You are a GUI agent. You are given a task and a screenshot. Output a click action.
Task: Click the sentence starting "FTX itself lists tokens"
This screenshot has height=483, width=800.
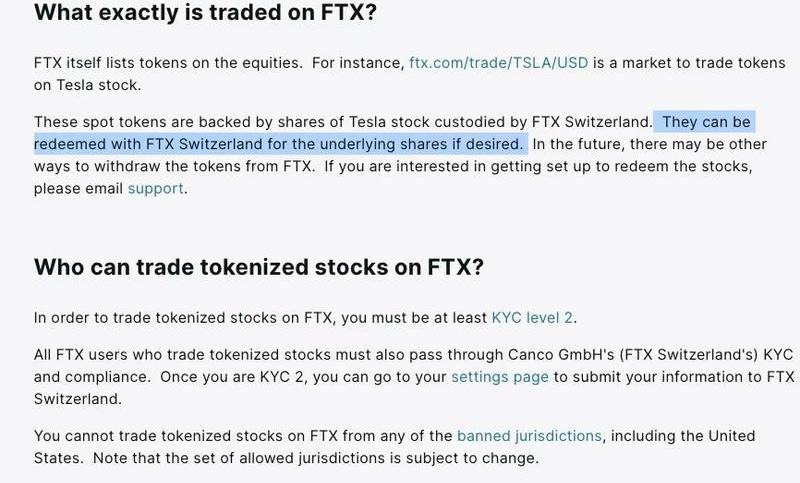coord(168,62)
